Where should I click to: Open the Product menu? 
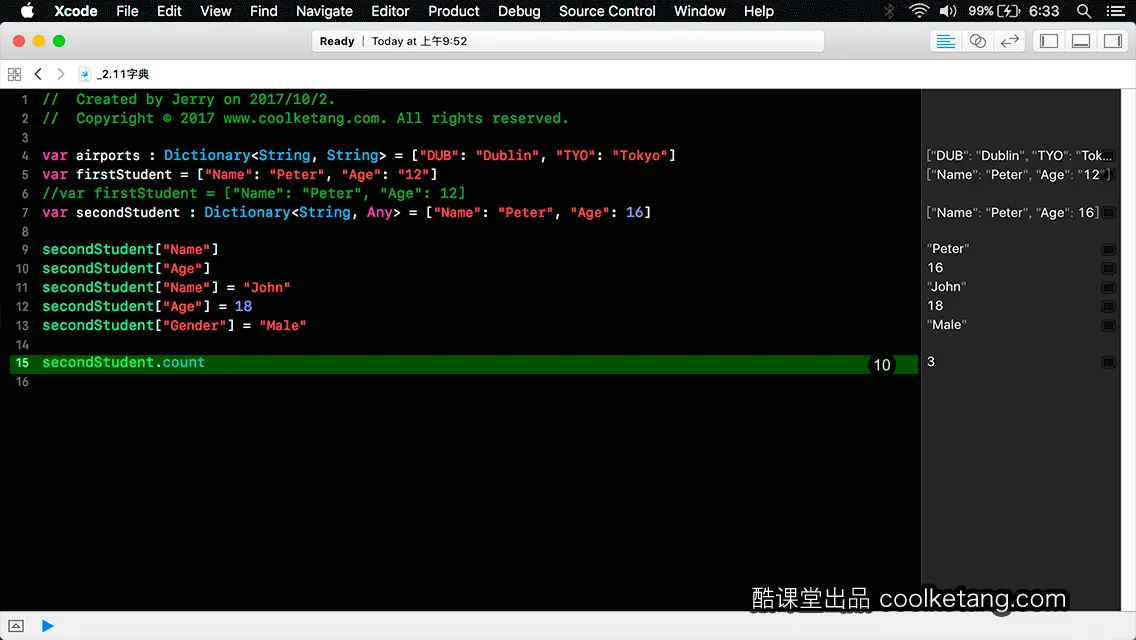[454, 11]
